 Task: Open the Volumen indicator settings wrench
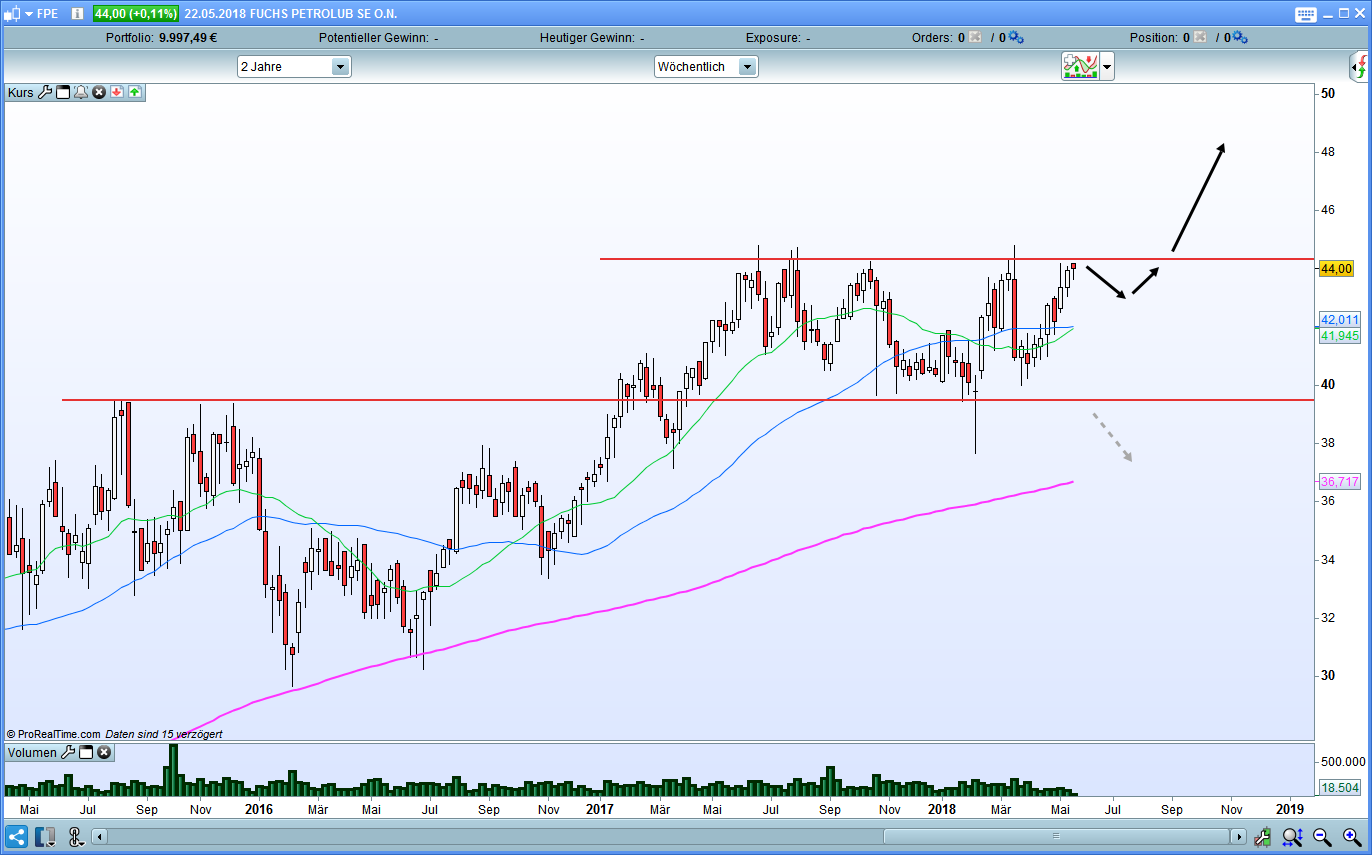pos(68,753)
